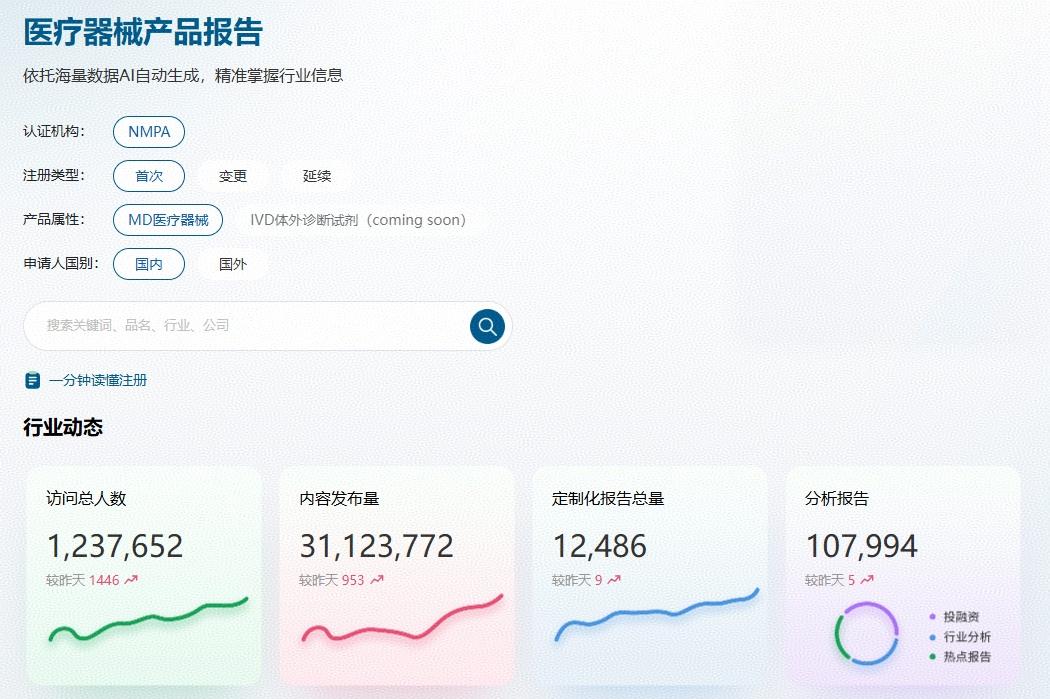This screenshot has height=699, width=1050.
Task: Click the magnifier search button
Action: pyautogui.click(x=487, y=326)
